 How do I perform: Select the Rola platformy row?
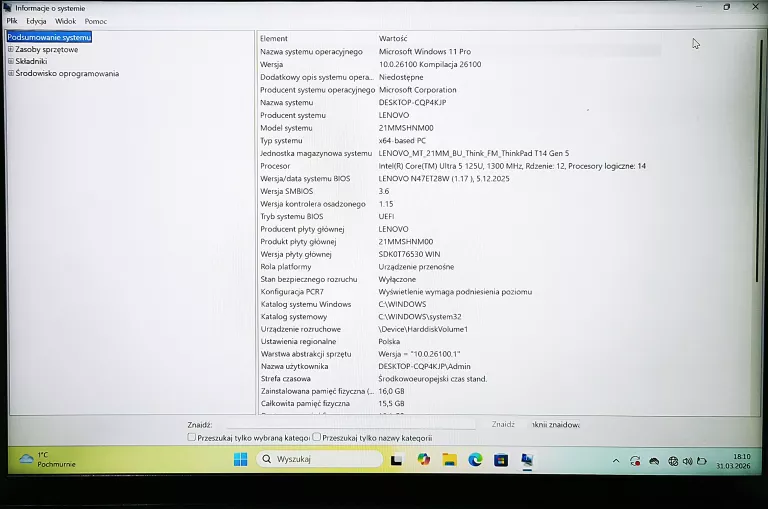click(459, 267)
